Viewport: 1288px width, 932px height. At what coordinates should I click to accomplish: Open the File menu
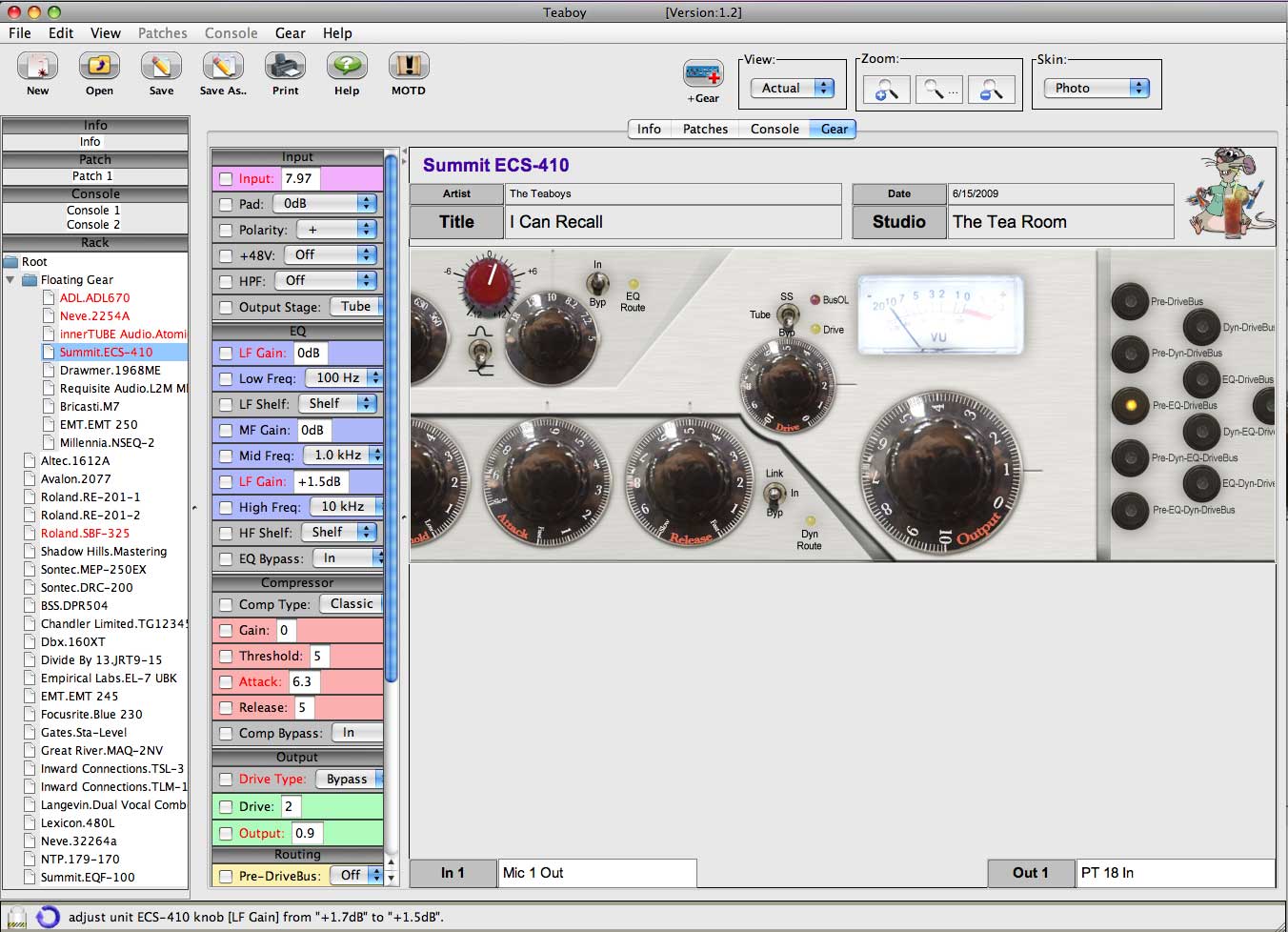(x=20, y=32)
